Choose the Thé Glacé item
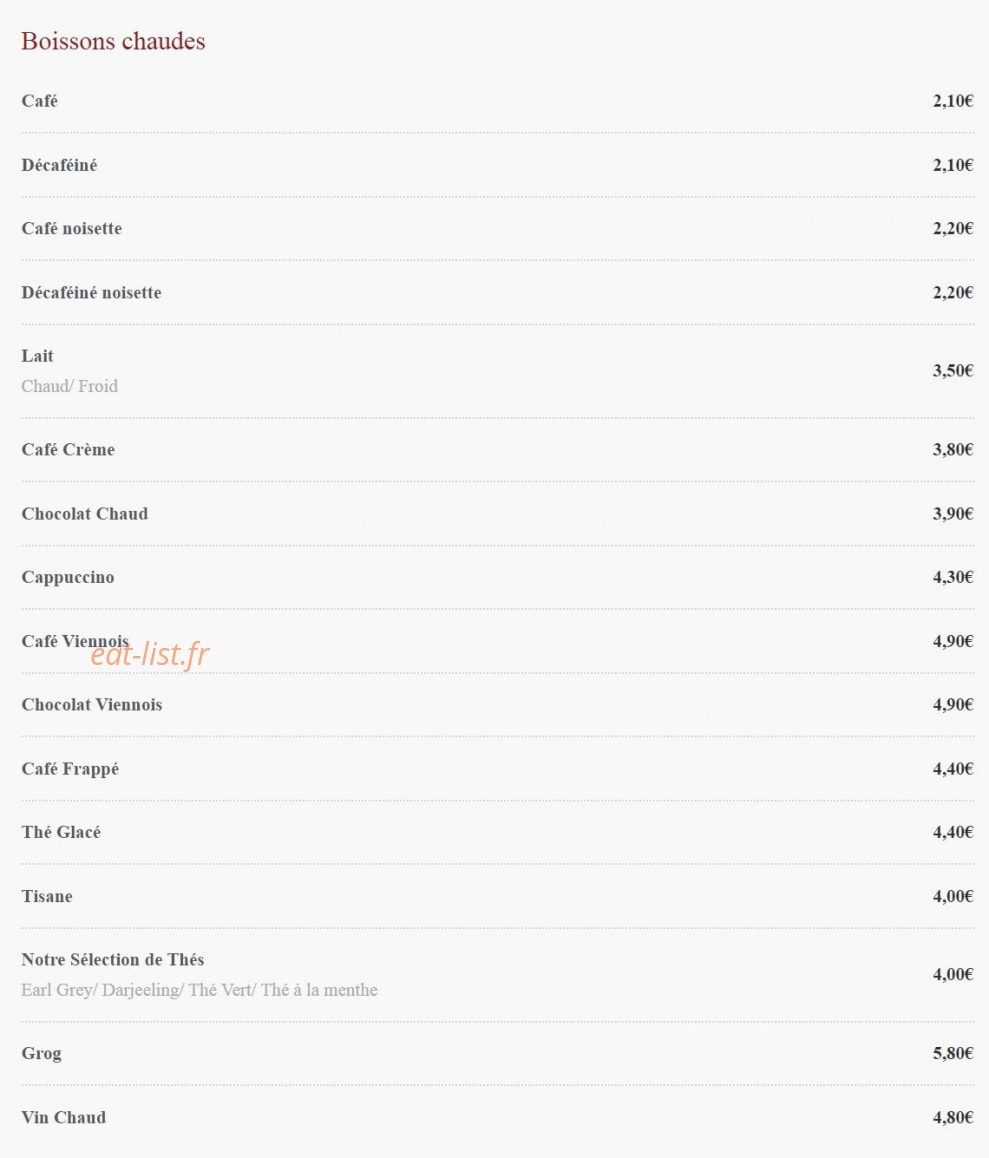Image resolution: width=989 pixels, height=1158 pixels. click(61, 832)
